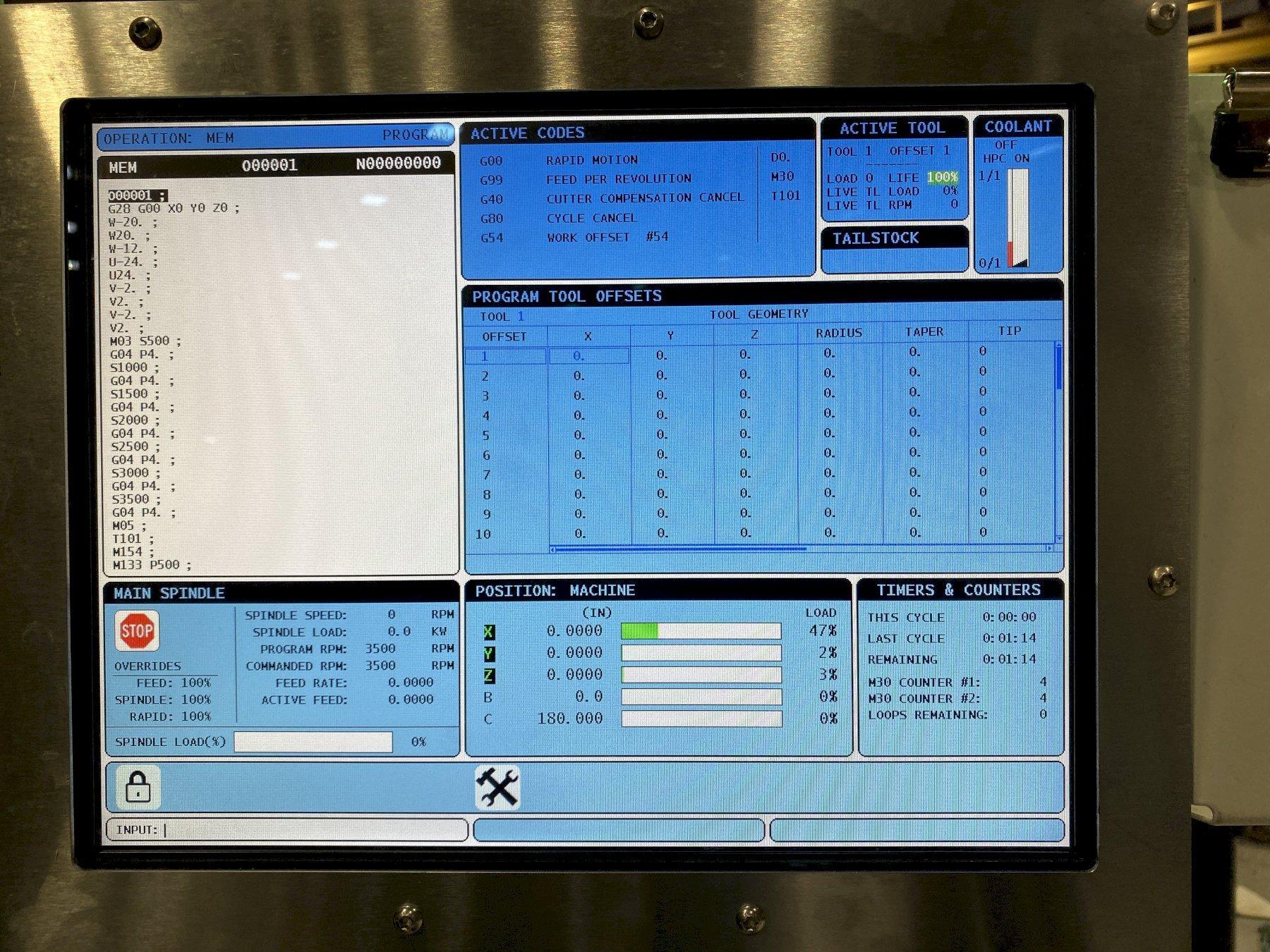The height and width of the screenshot is (952, 1270).
Task: Click the green Z axis indicator
Action: (x=489, y=676)
